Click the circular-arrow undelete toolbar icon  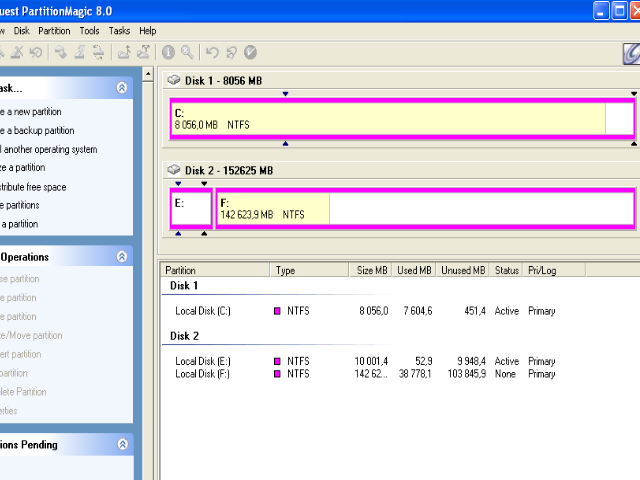(36, 52)
